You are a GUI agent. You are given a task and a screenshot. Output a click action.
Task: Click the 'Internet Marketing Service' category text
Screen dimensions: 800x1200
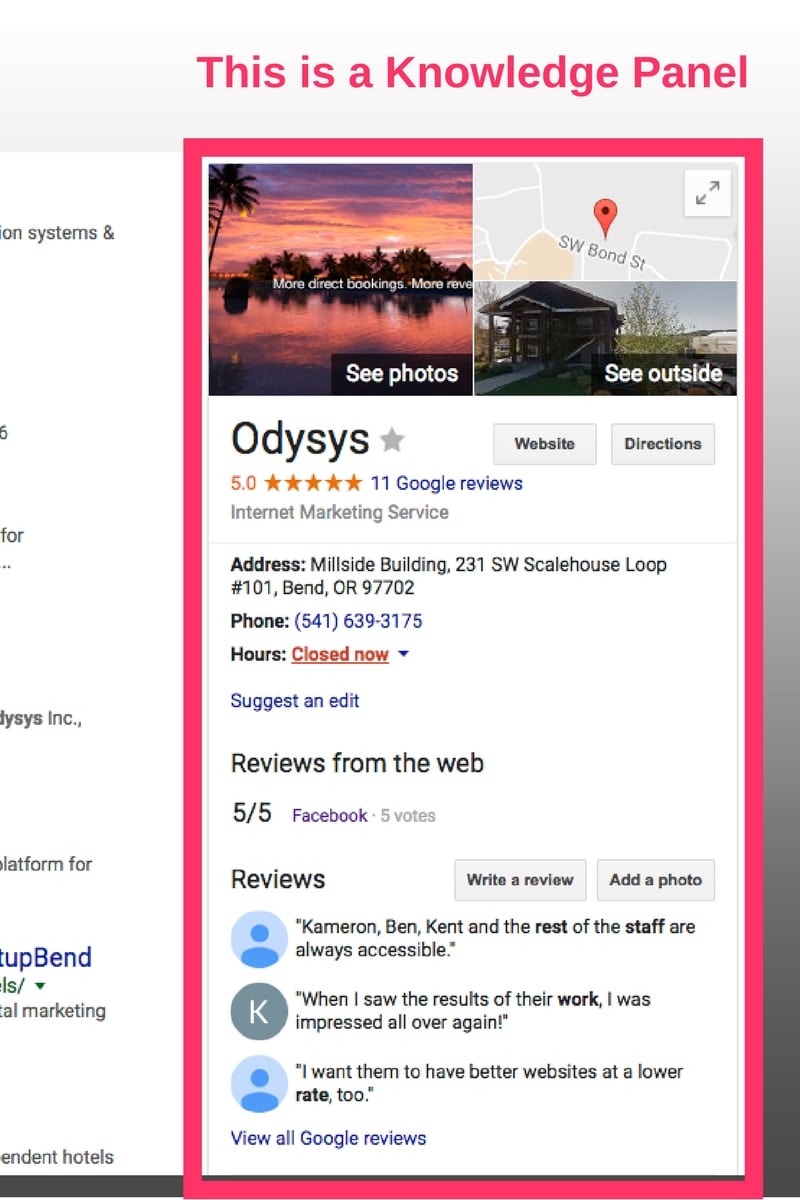pyautogui.click(x=340, y=512)
